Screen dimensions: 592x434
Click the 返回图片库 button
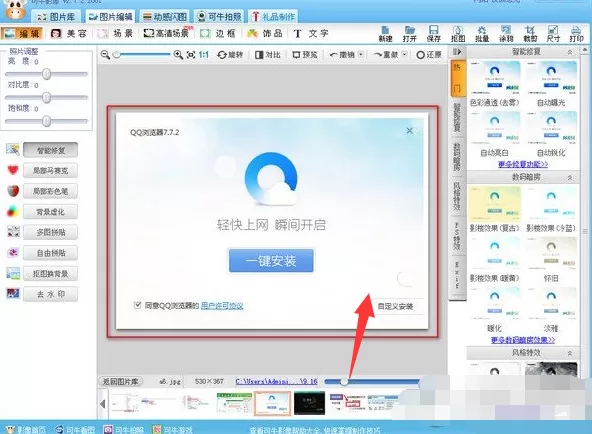coord(121,382)
